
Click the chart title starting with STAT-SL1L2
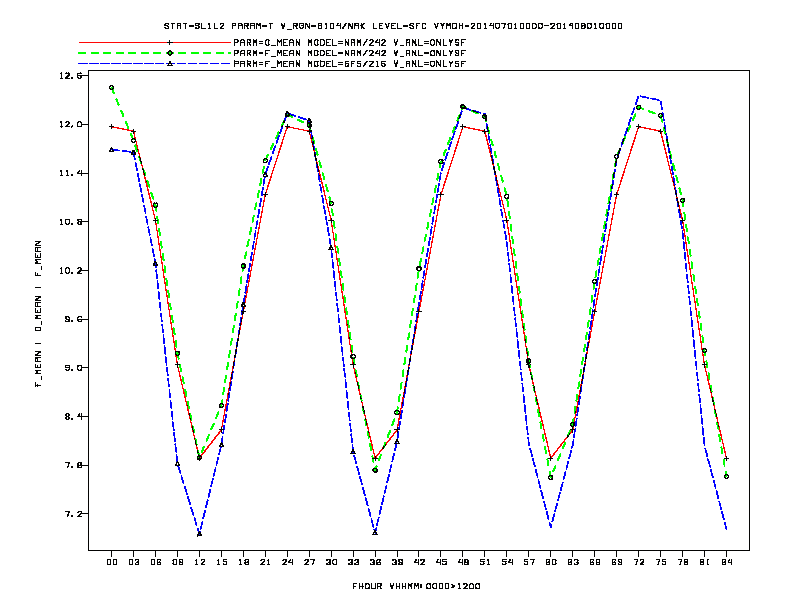[393, 26]
